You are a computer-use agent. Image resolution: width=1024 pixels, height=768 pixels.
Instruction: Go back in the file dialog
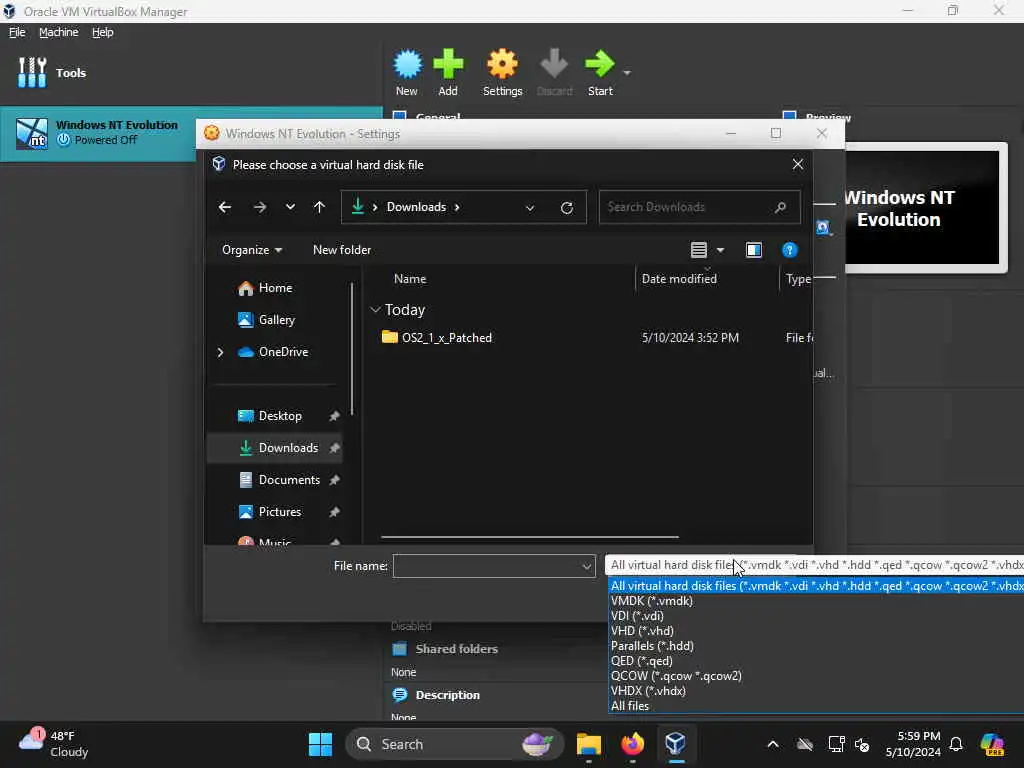tap(225, 207)
